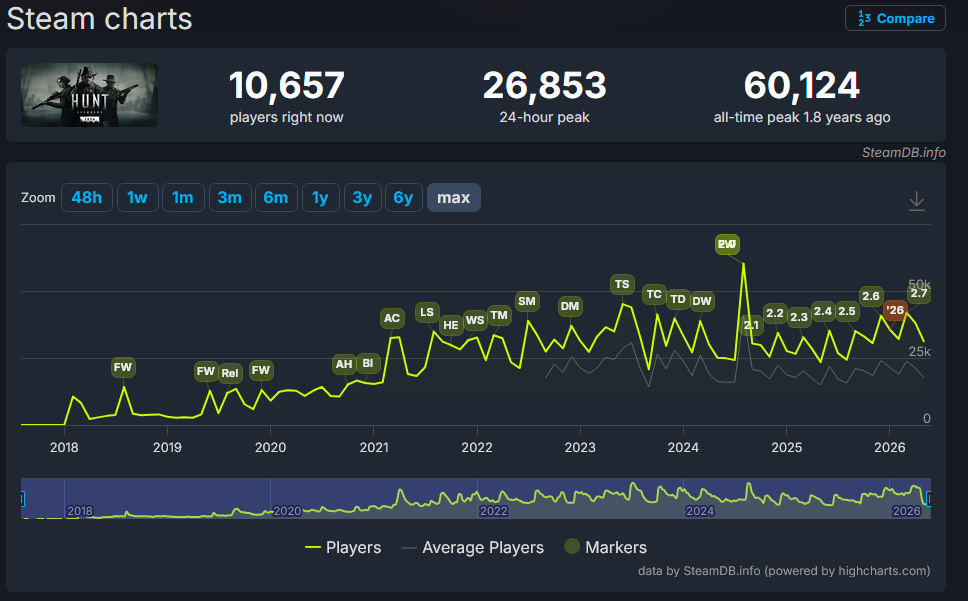The image size is (968, 601).
Task: Click the Rel release marker
Action: [230, 373]
